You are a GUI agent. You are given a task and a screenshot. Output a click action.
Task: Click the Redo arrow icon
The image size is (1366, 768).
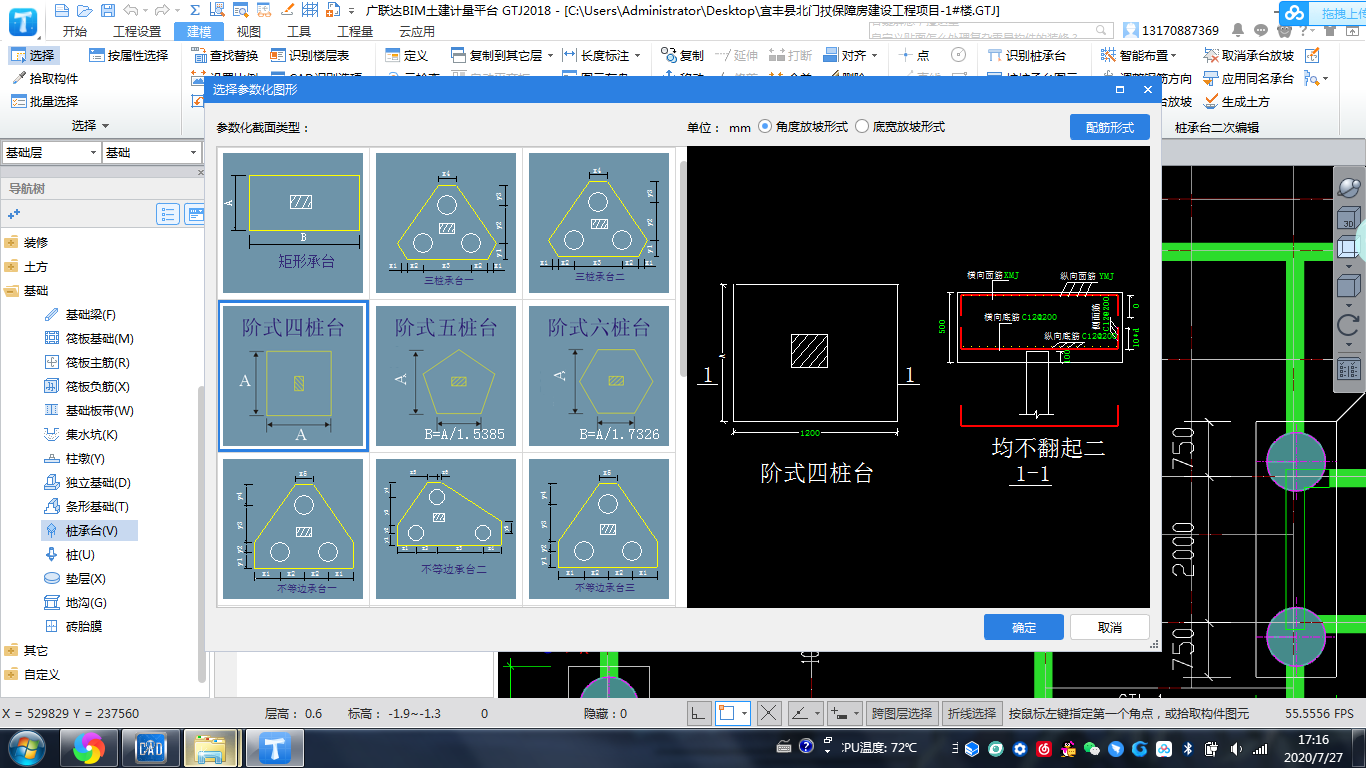(162, 10)
